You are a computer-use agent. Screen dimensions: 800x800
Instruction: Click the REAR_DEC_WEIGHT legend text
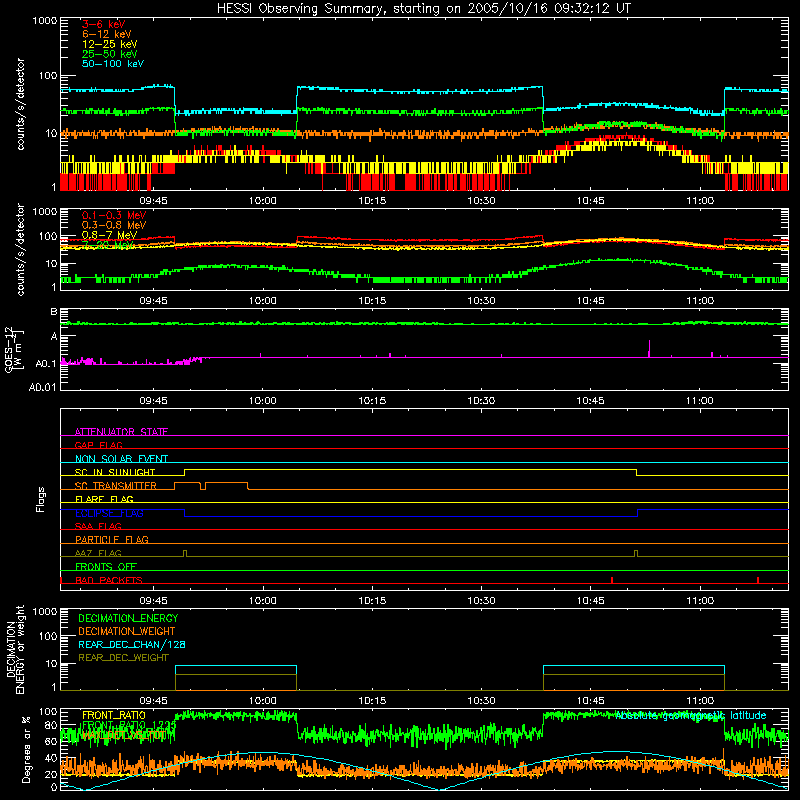click(x=123, y=658)
